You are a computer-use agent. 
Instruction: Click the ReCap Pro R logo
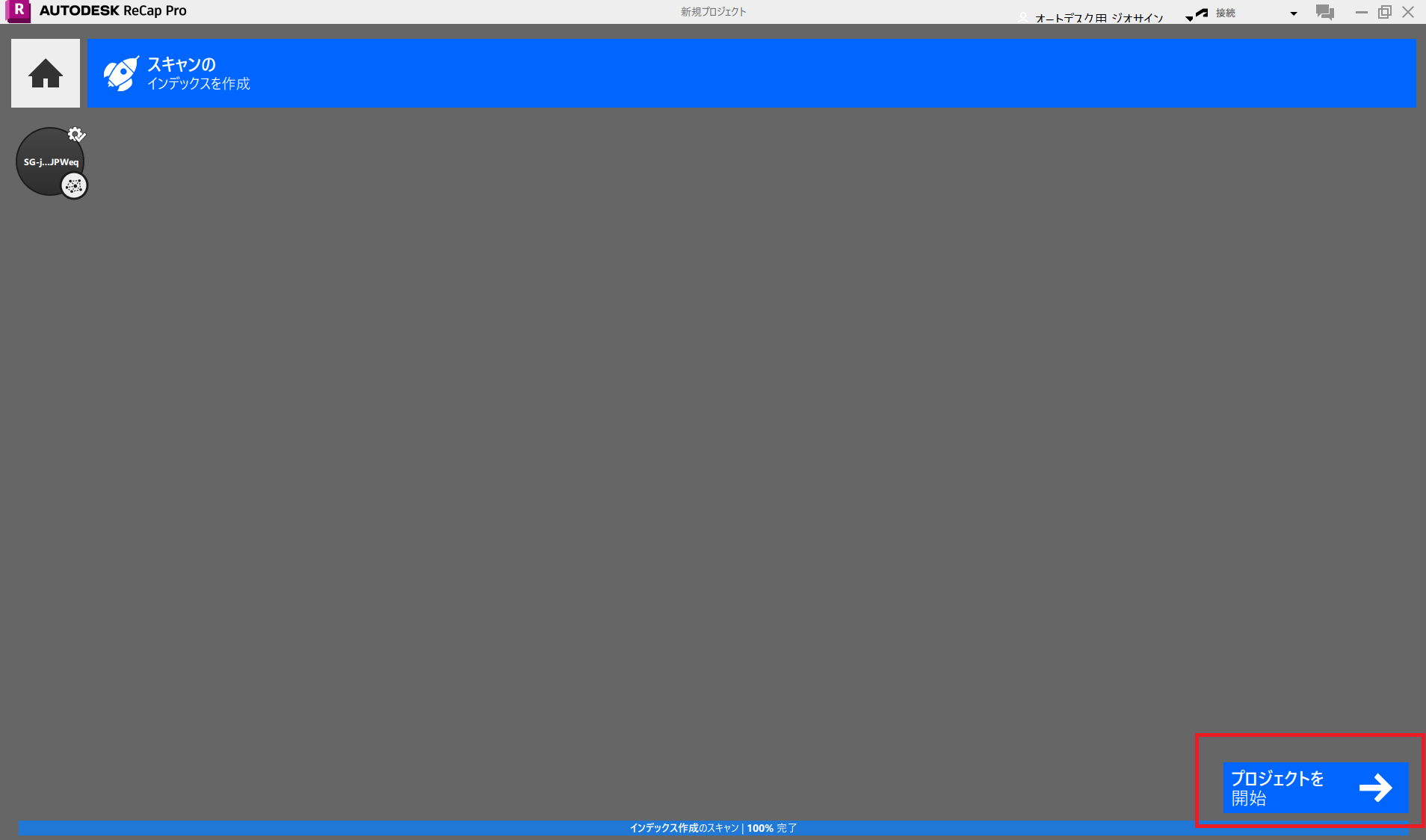[18, 11]
